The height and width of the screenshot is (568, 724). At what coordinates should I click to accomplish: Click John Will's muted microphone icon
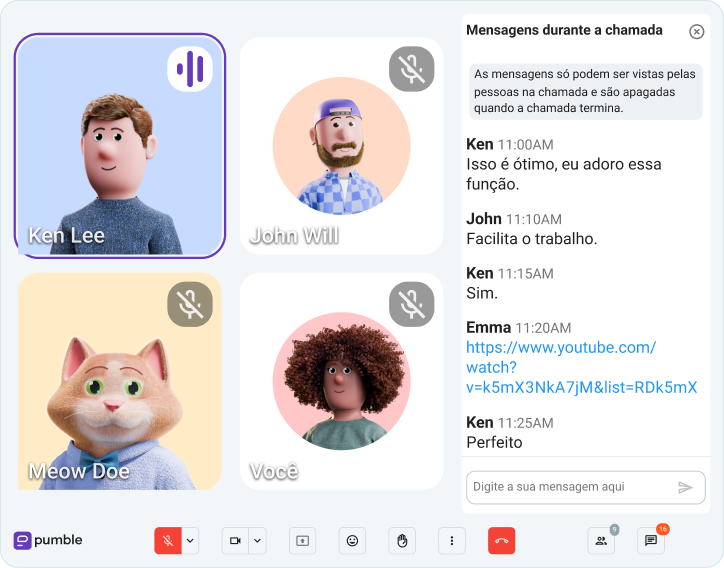pyautogui.click(x=411, y=68)
